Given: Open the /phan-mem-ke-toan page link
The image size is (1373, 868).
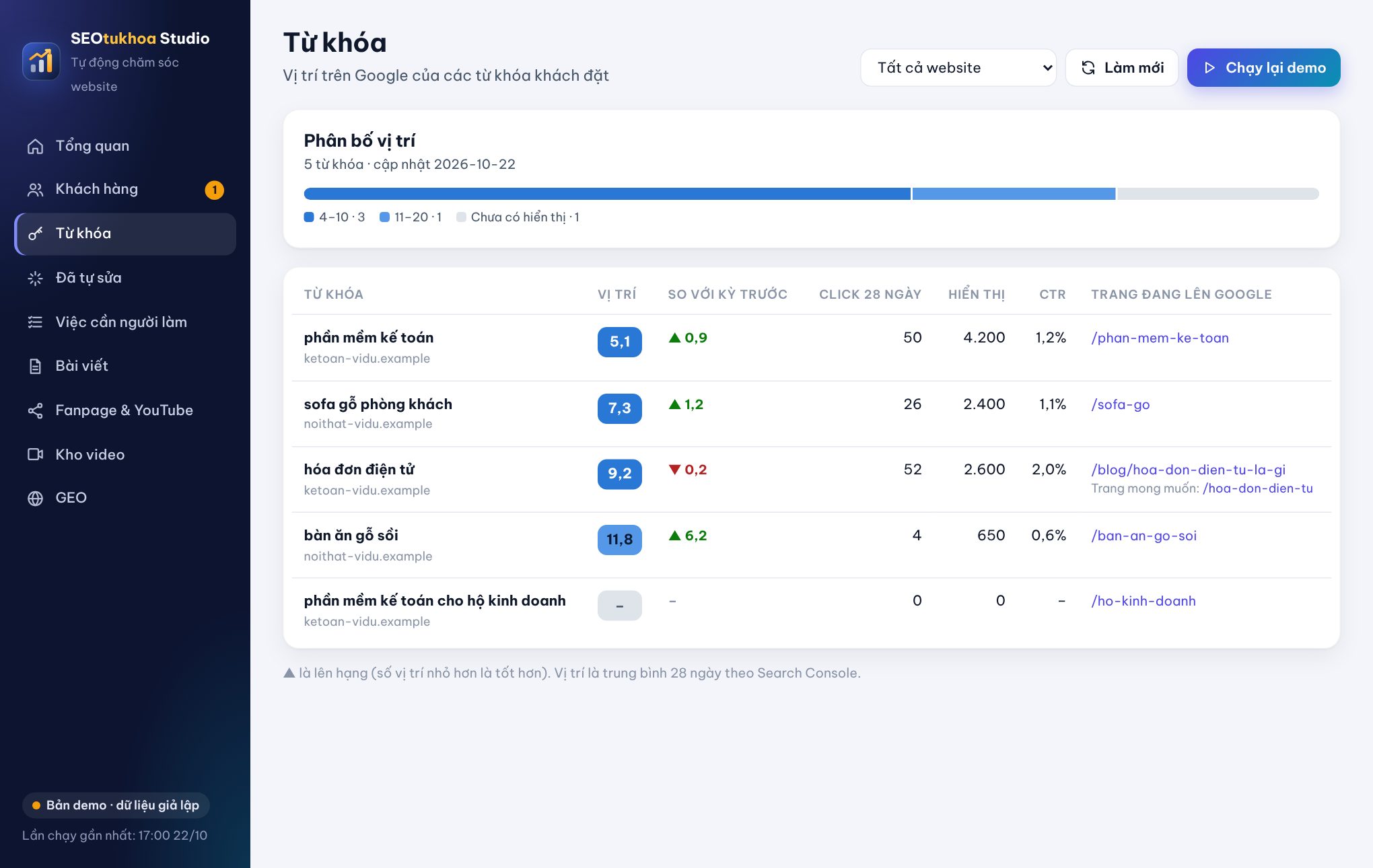Looking at the screenshot, I should (x=1160, y=338).
